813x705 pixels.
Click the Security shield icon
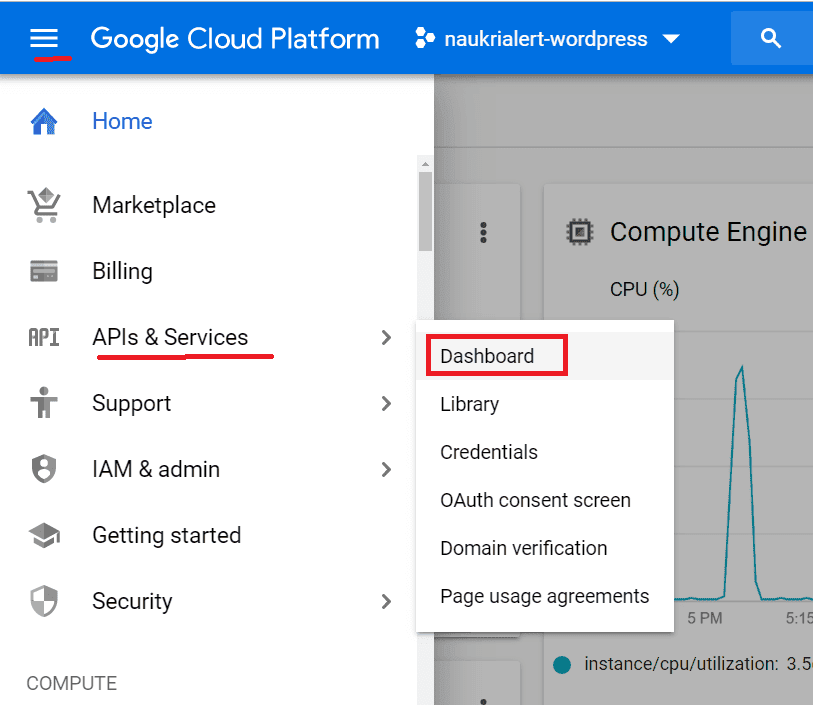tap(44, 602)
